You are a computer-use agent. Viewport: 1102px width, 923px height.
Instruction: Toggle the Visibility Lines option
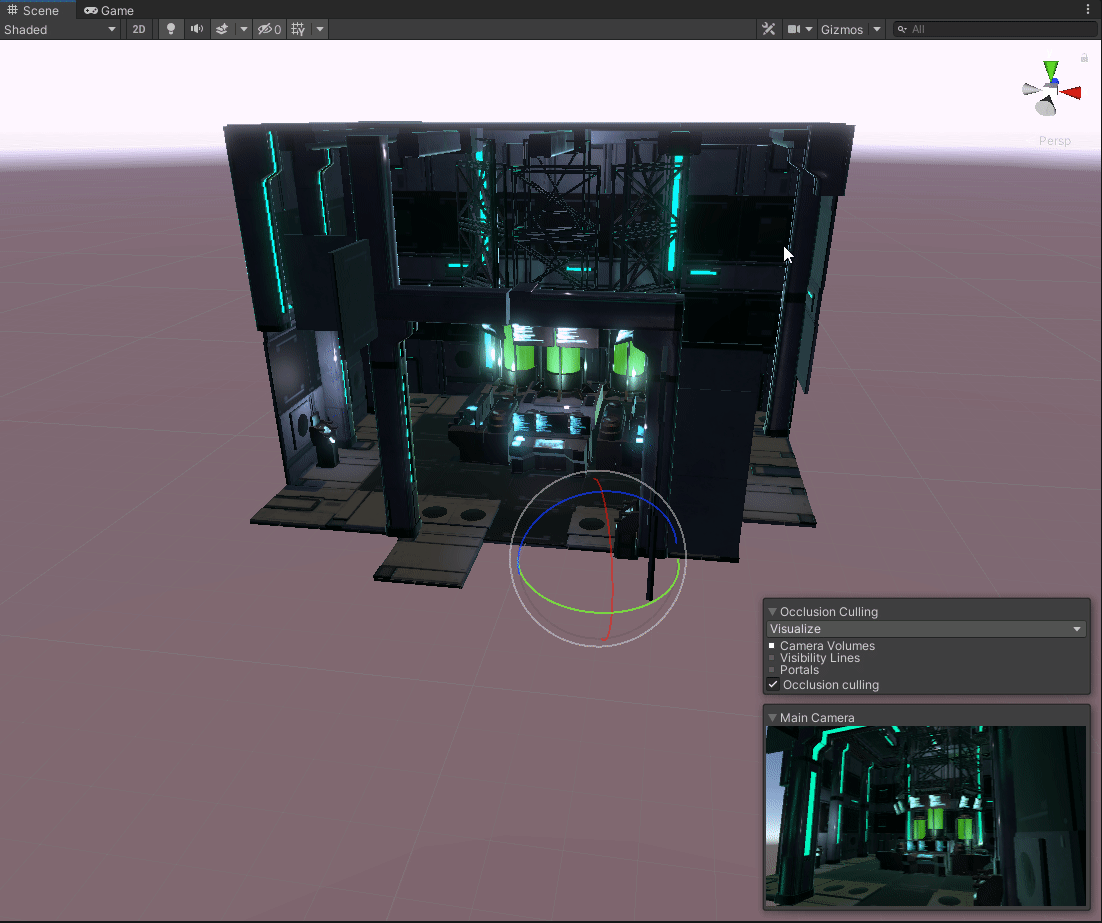click(x=815, y=658)
